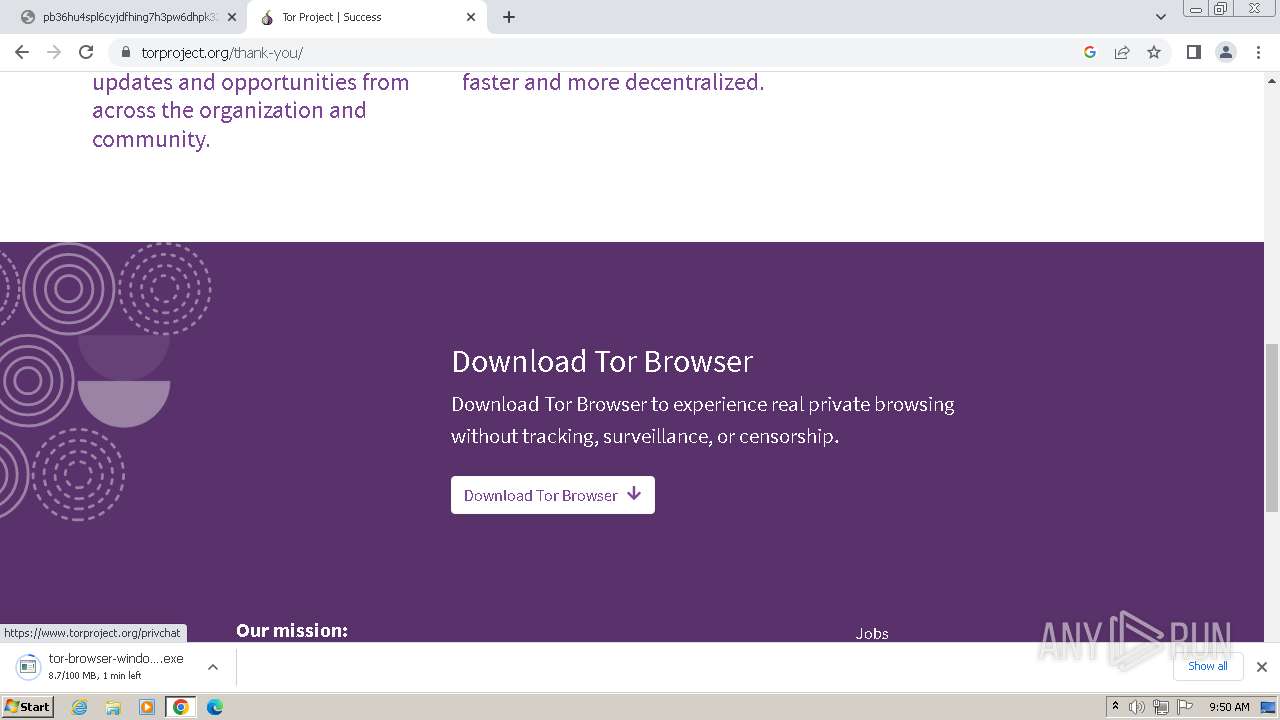Close the pb36hu4spl6cyjdfhing tab
The width and height of the screenshot is (1280, 720).
point(232,17)
